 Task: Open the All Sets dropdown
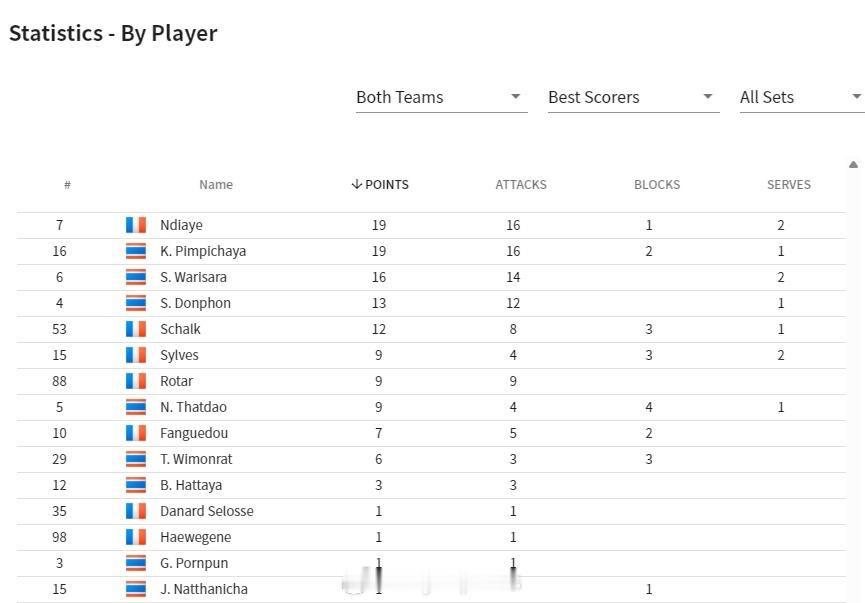point(802,98)
